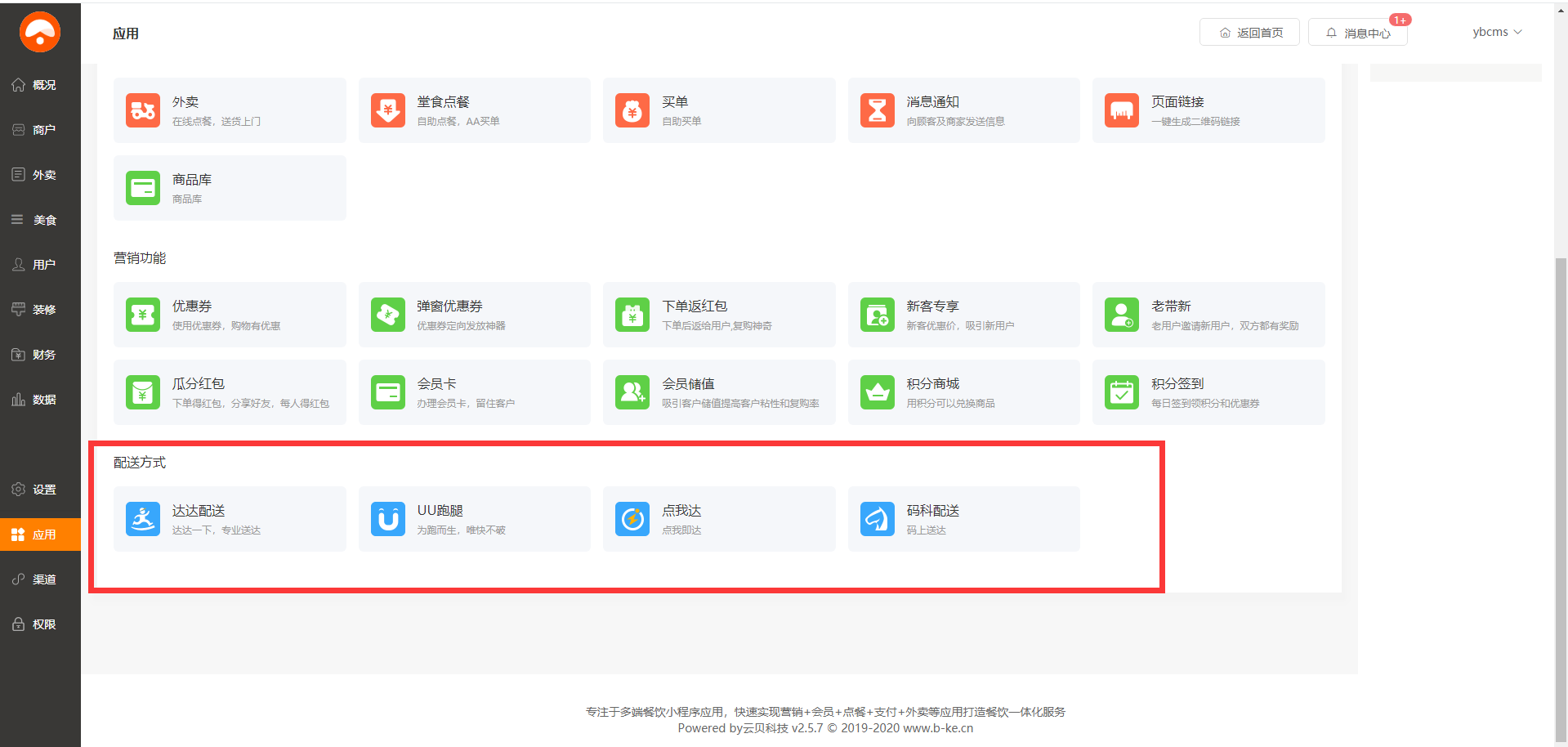
Task: Click the 返回首页 button
Action: click(1249, 33)
